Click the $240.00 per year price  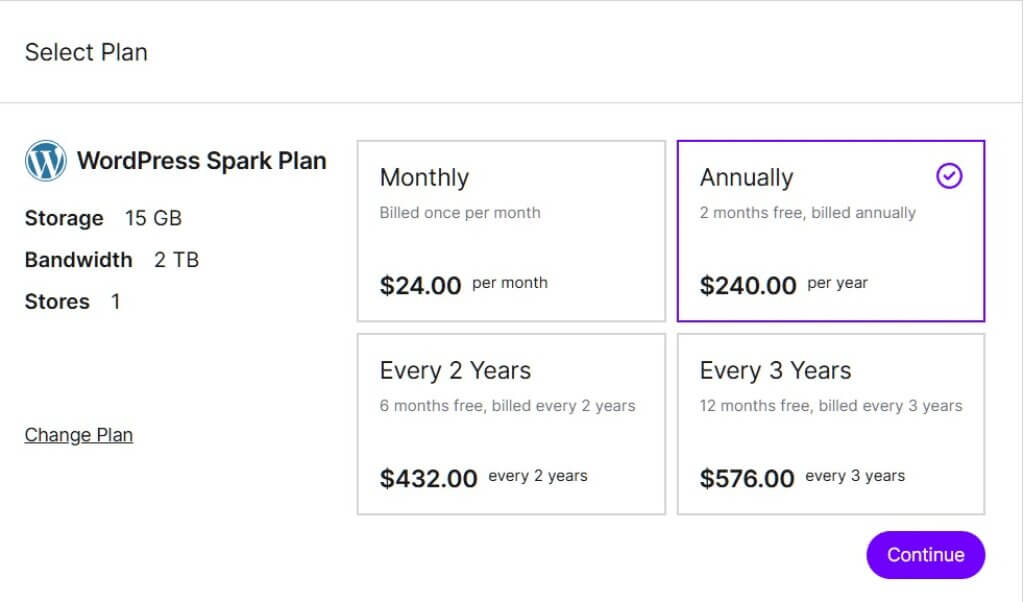(x=784, y=285)
